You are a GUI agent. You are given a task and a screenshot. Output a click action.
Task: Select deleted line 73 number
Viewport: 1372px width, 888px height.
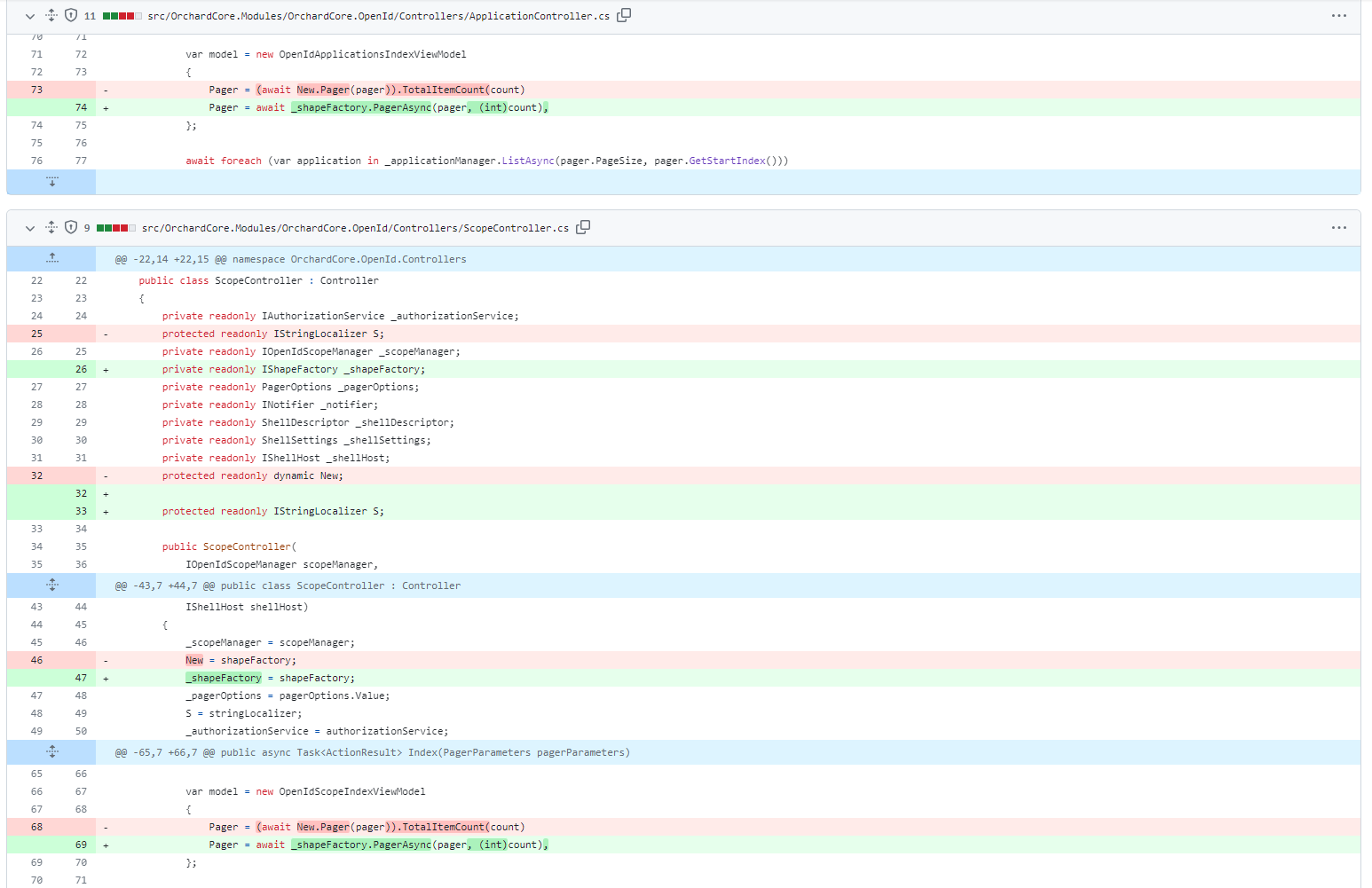point(36,90)
